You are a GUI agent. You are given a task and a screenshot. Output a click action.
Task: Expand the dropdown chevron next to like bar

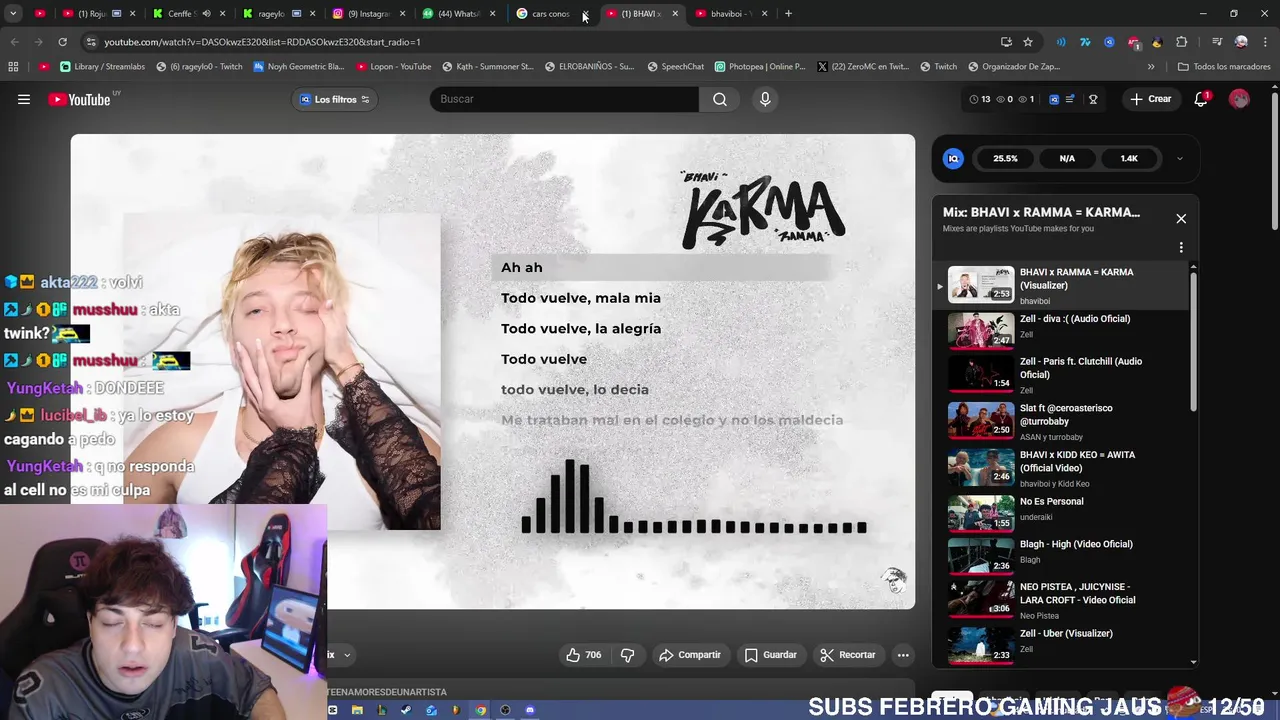pos(347,656)
